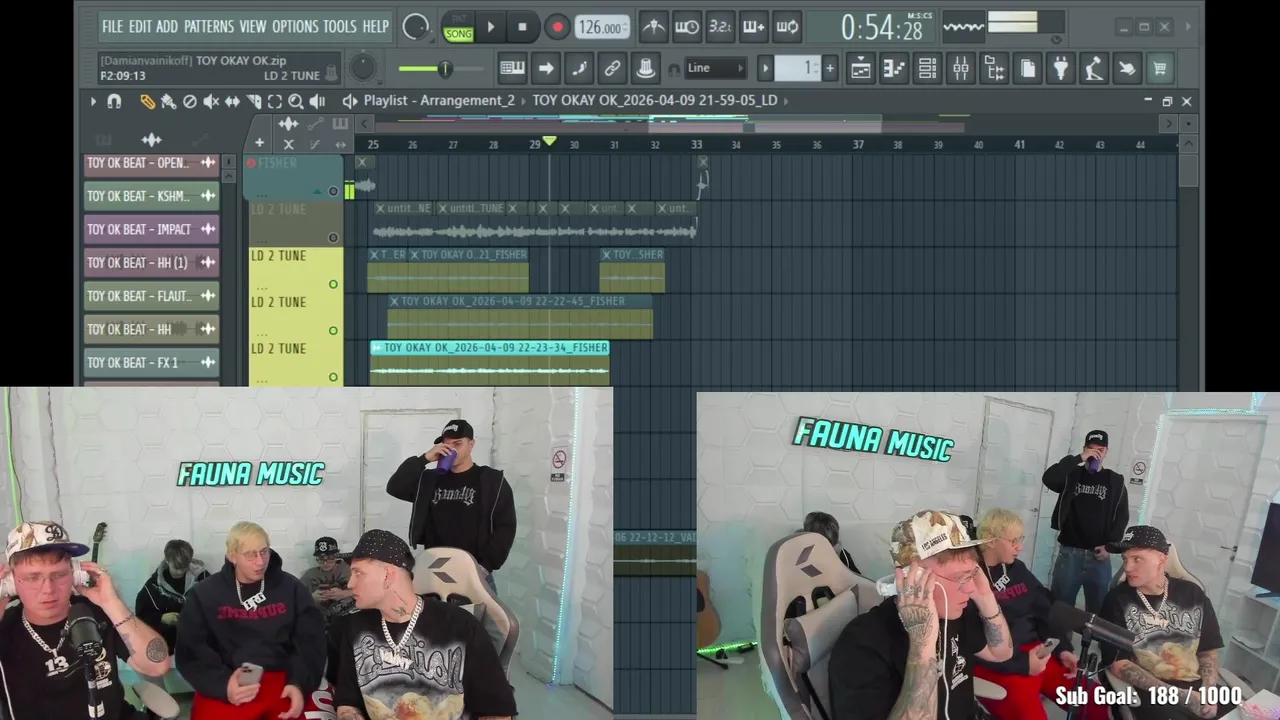1280x720 pixels.
Task: Click the knob-shaped icon beside the link icon
Action: click(645, 68)
